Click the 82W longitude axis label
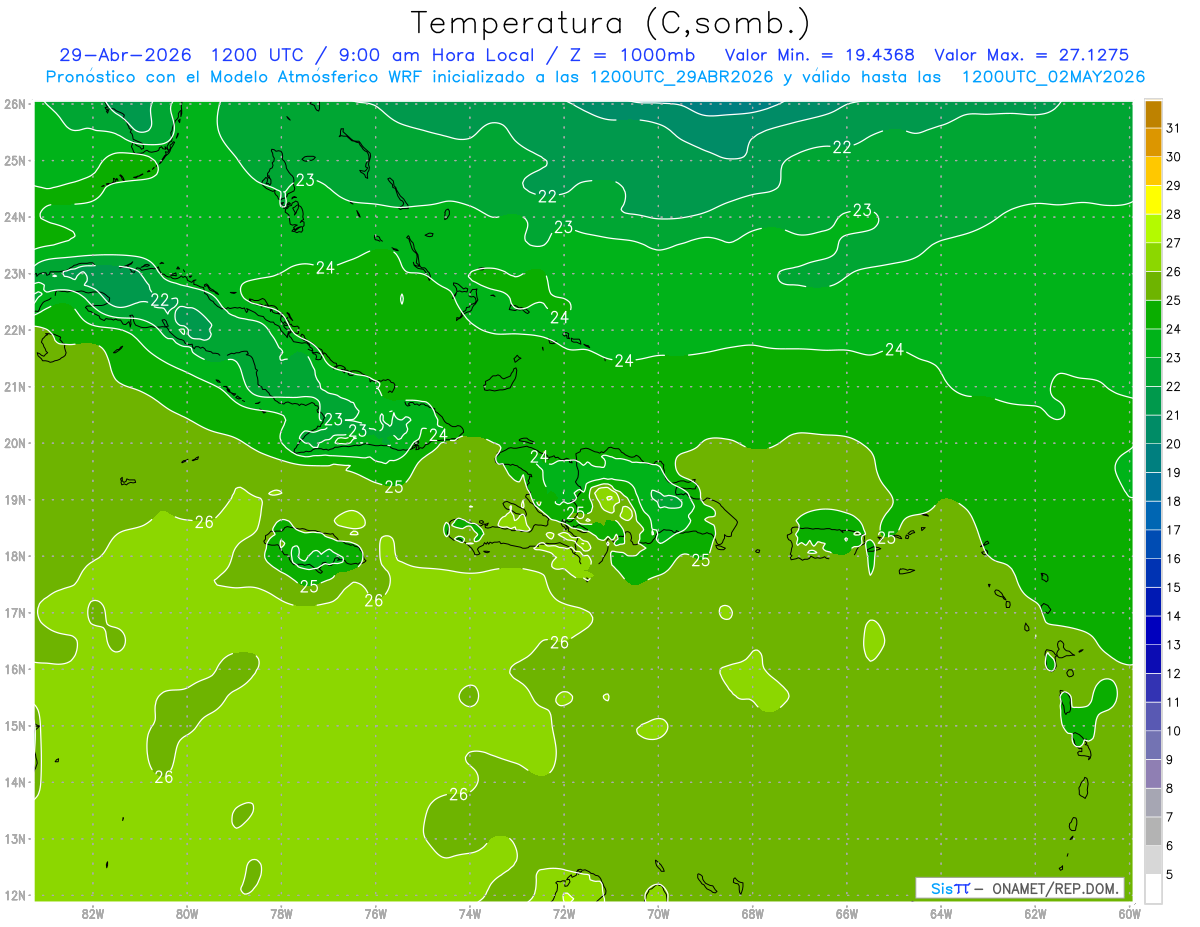 point(93,913)
